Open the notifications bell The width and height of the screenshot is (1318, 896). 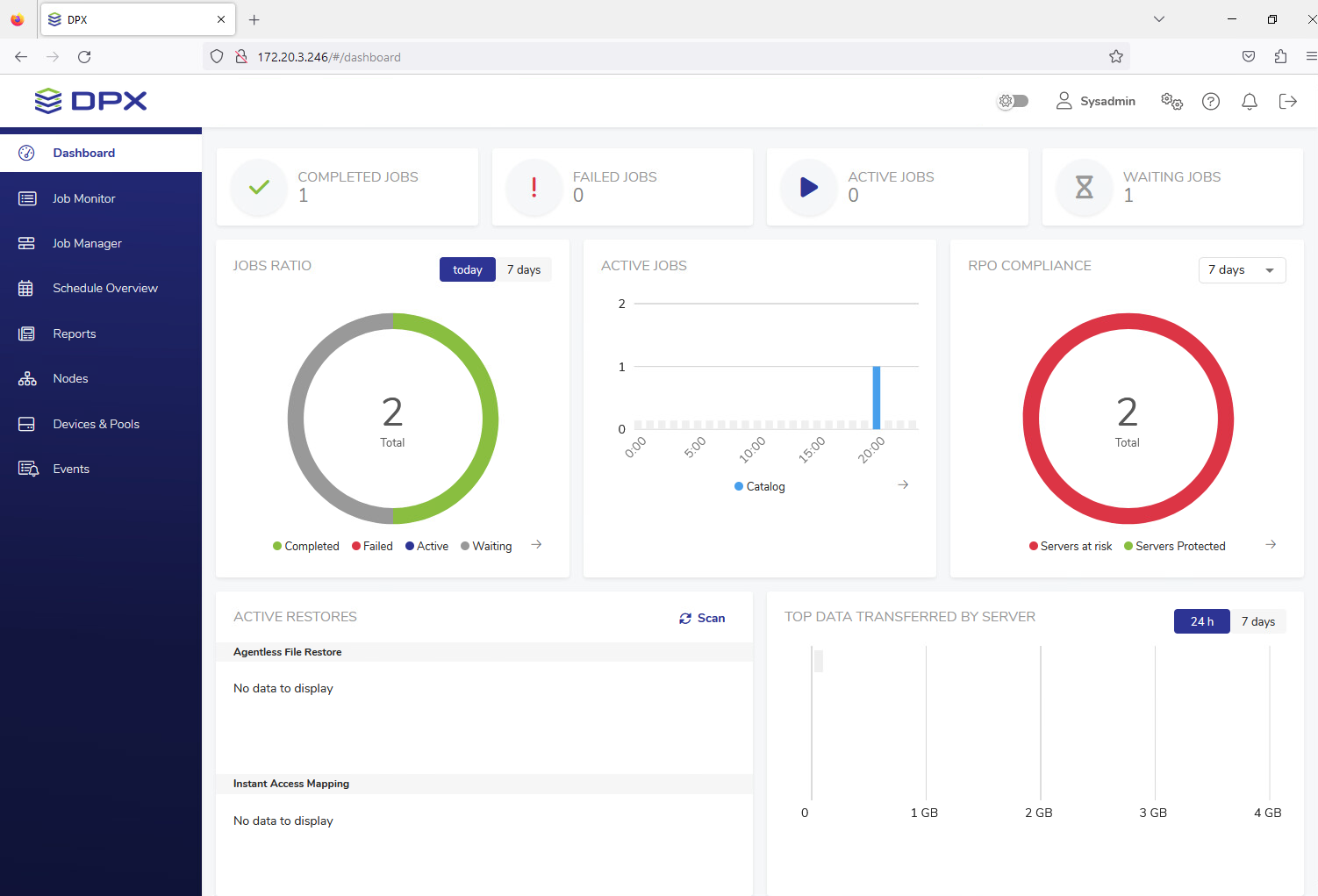coord(1250,102)
